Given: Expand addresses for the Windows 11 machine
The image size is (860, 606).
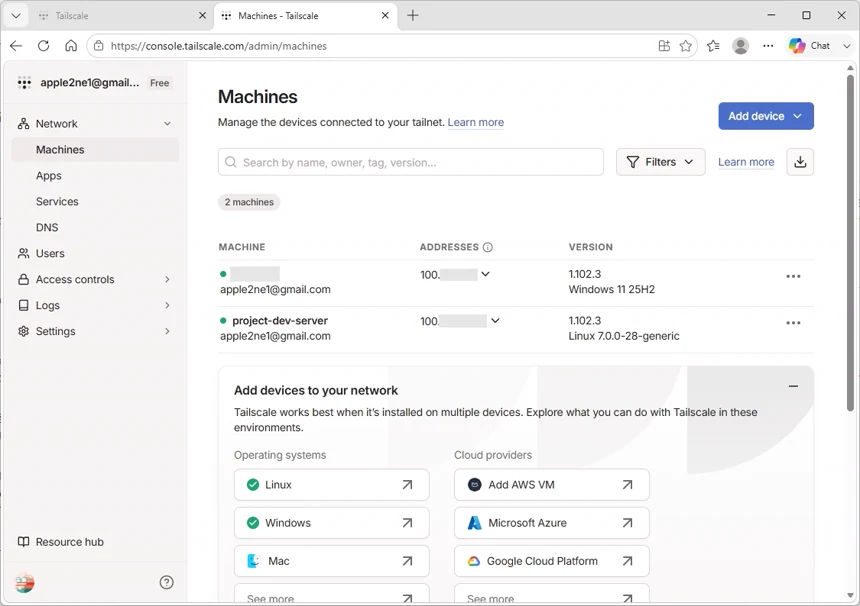Looking at the screenshot, I should (485, 274).
